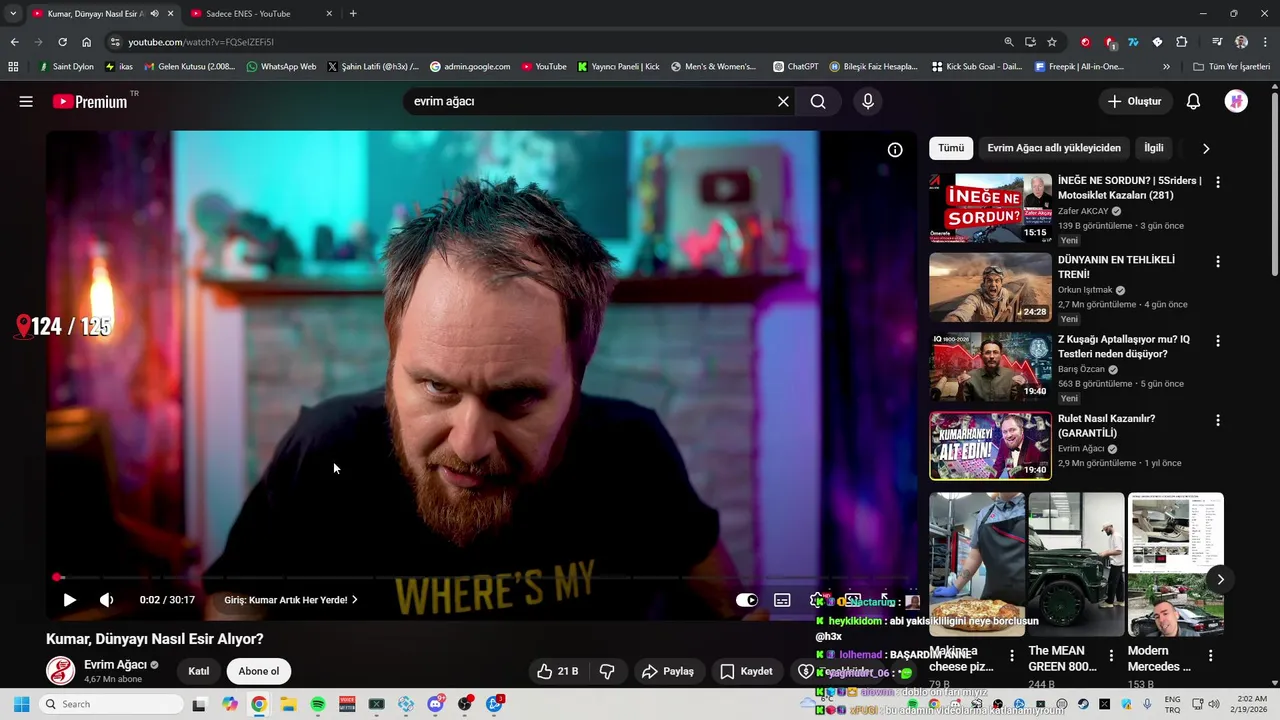Image resolution: width=1280 pixels, height=720 pixels.
Task: Open options for 'İNEĞE NE SORDUN?' video
Action: click(x=1218, y=182)
